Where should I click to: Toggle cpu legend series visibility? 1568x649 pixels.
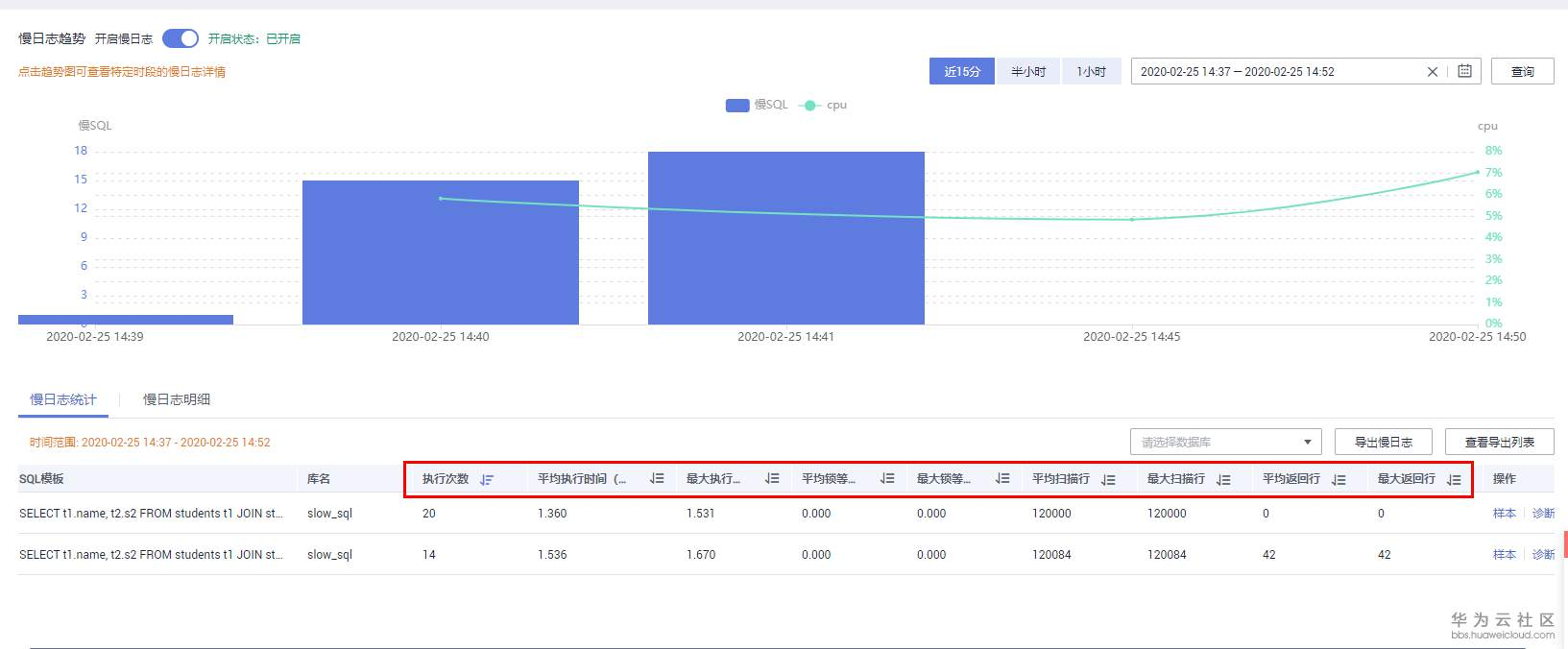click(x=824, y=105)
